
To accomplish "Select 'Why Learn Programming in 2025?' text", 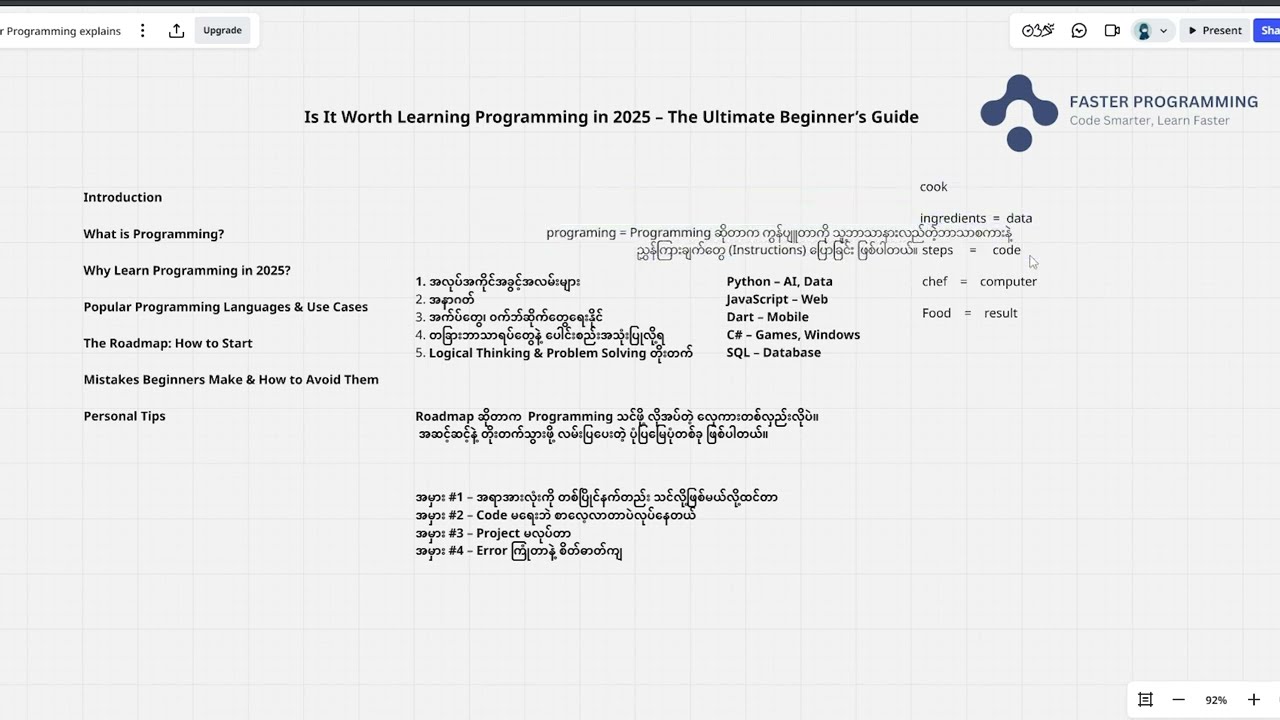I will pyautogui.click(x=187, y=270).
